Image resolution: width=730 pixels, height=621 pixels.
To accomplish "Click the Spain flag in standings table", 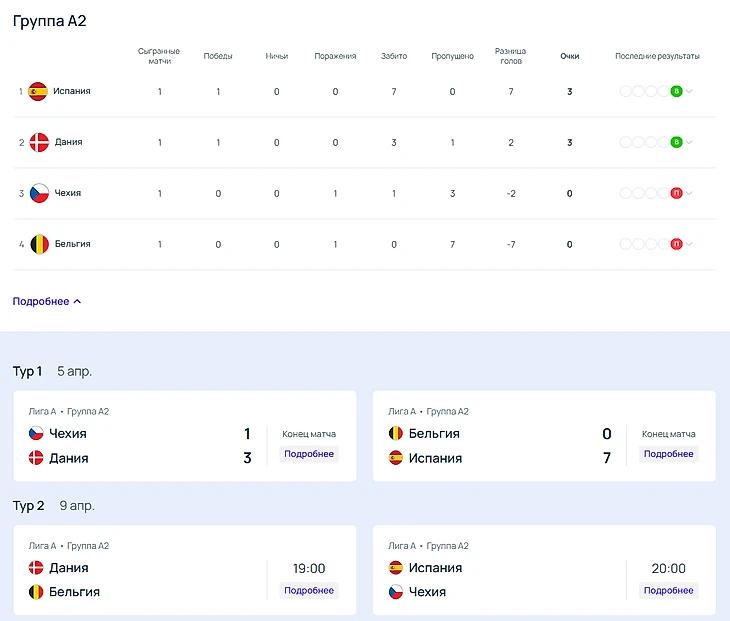I will [39, 91].
